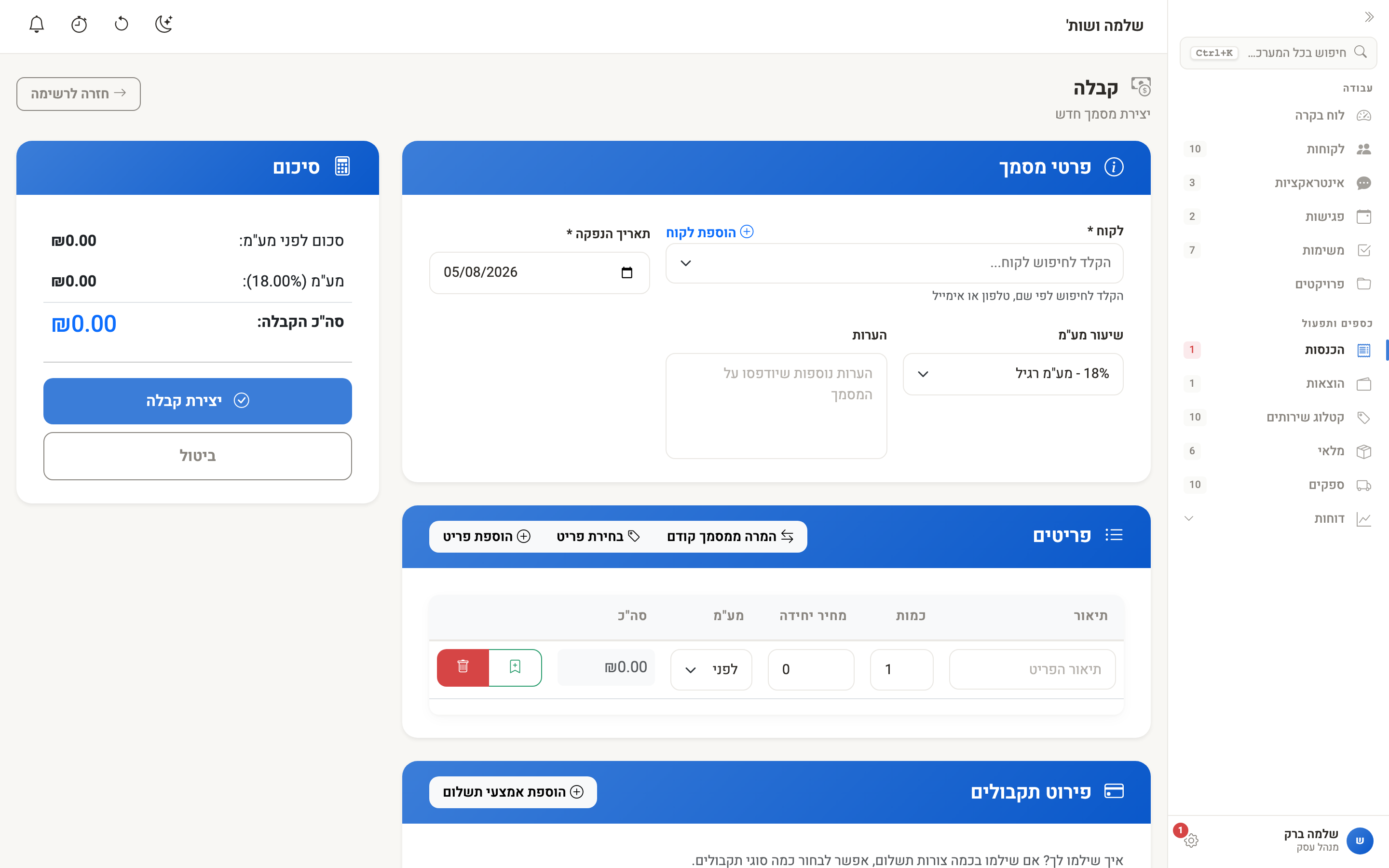Open לוח בקרה dashboard in sidebar
Viewport: 1389px width, 868px height.
[1278, 115]
